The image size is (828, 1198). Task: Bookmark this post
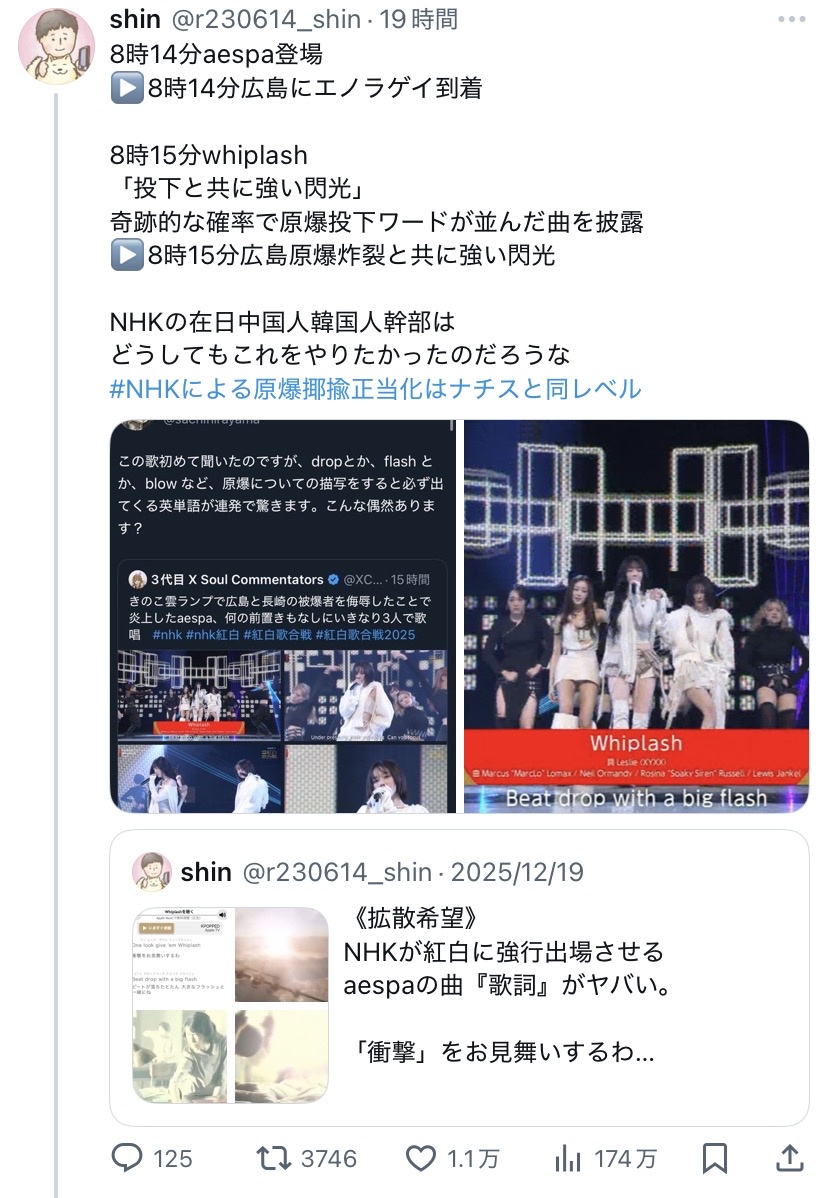click(x=715, y=1158)
